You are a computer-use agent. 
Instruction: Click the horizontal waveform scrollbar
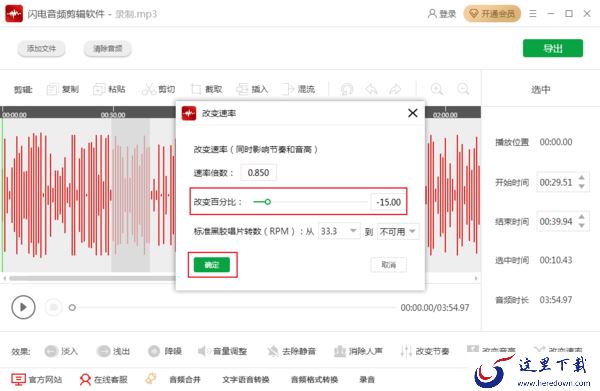point(92,278)
